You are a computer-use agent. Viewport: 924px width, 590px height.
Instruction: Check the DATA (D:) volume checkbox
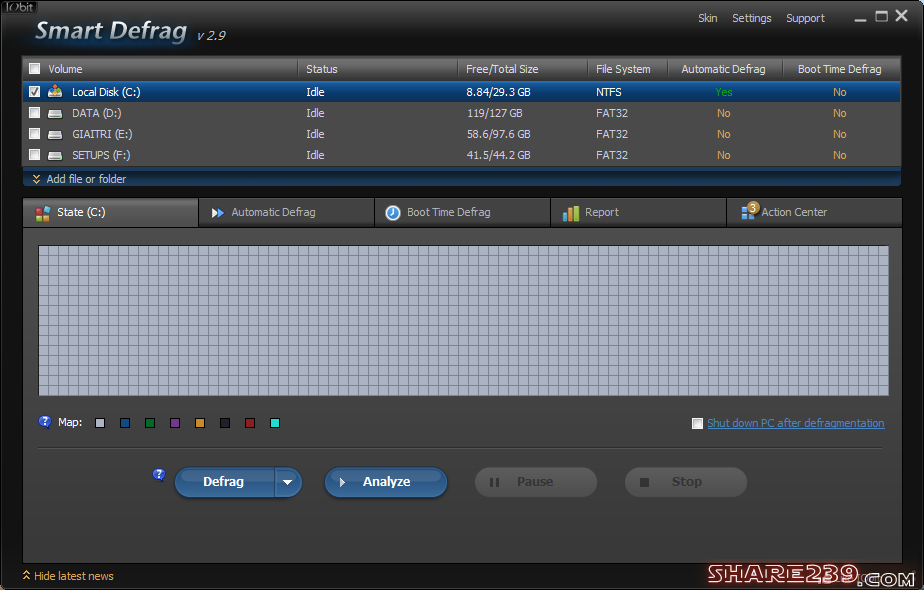pyautogui.click(x=35, y=113)
